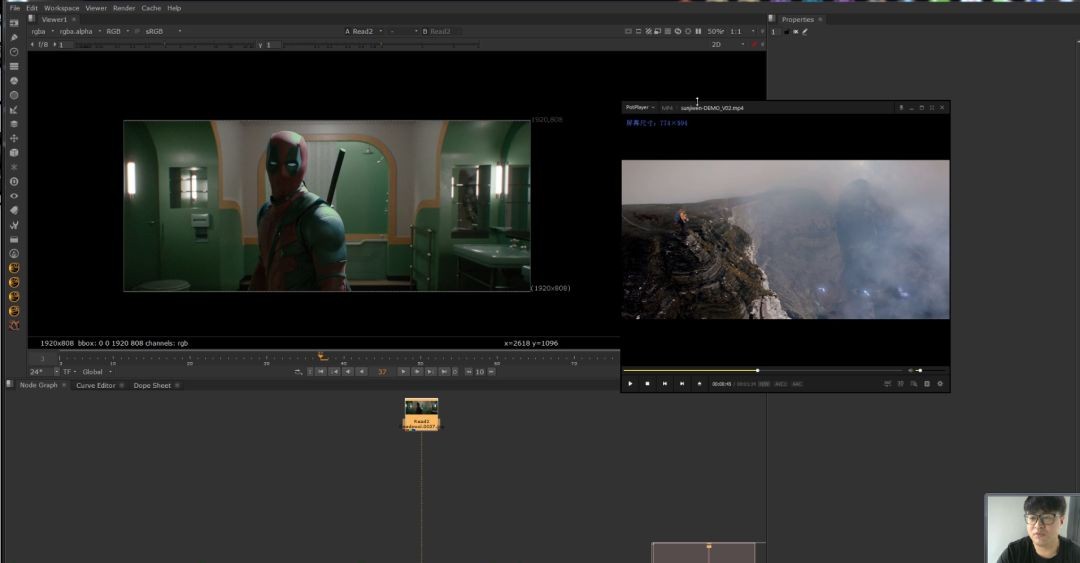Image resolution: width=1080 pixels, height=563 pixels.
Task: Open the Channel nodes toolbar menu
Action: pos(14,66)
